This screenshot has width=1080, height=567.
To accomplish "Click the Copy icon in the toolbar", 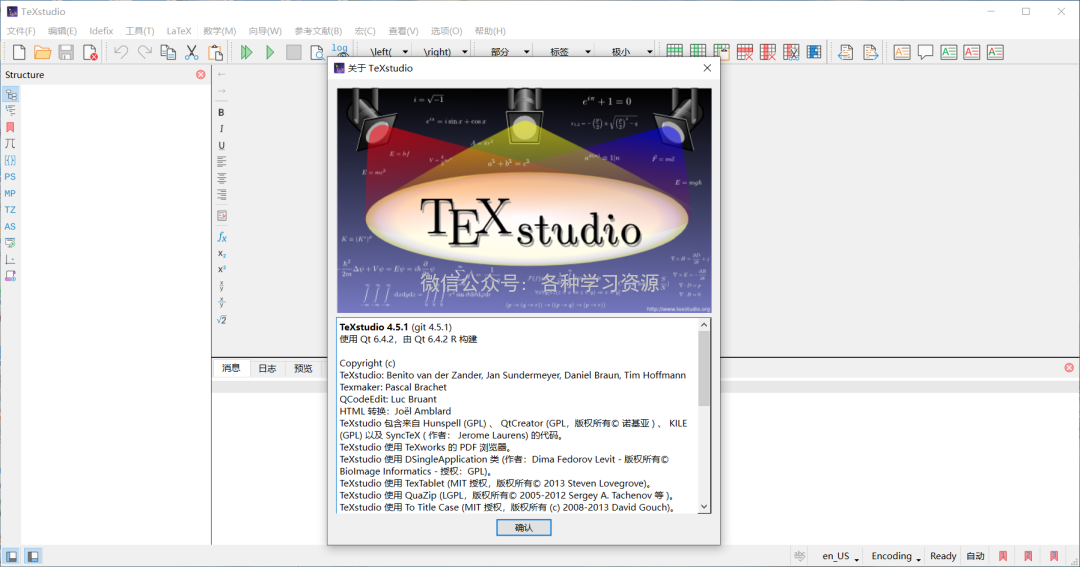I will 168,52.
